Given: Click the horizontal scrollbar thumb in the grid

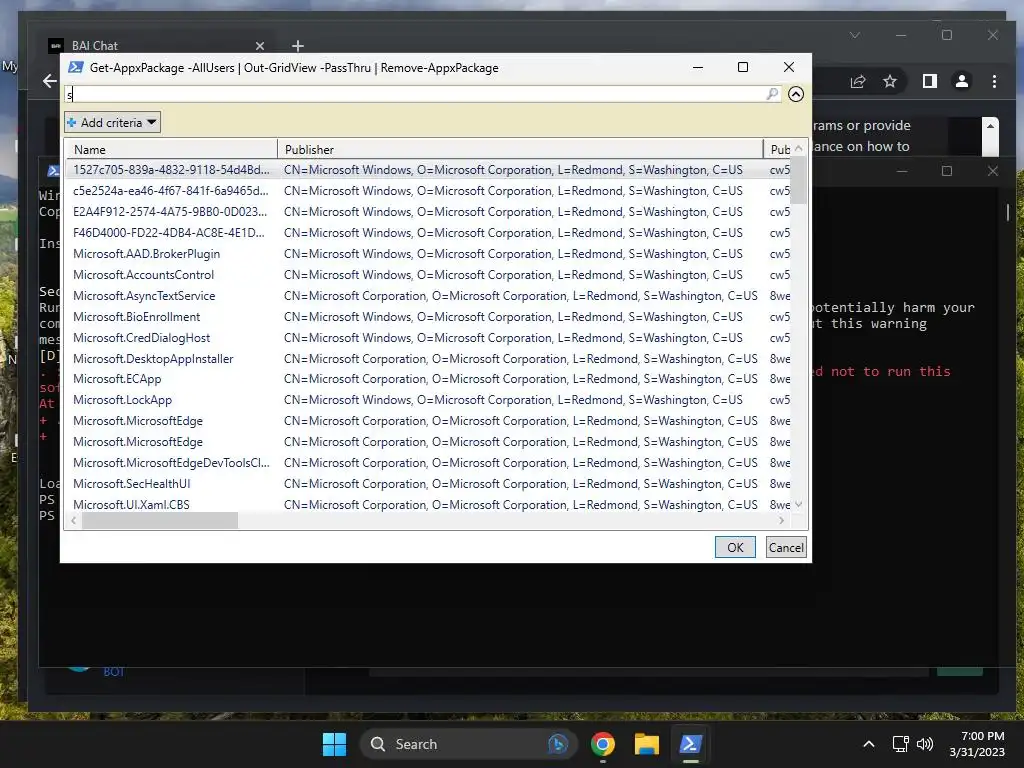Looking at the screenshot, I should [160, 520].
